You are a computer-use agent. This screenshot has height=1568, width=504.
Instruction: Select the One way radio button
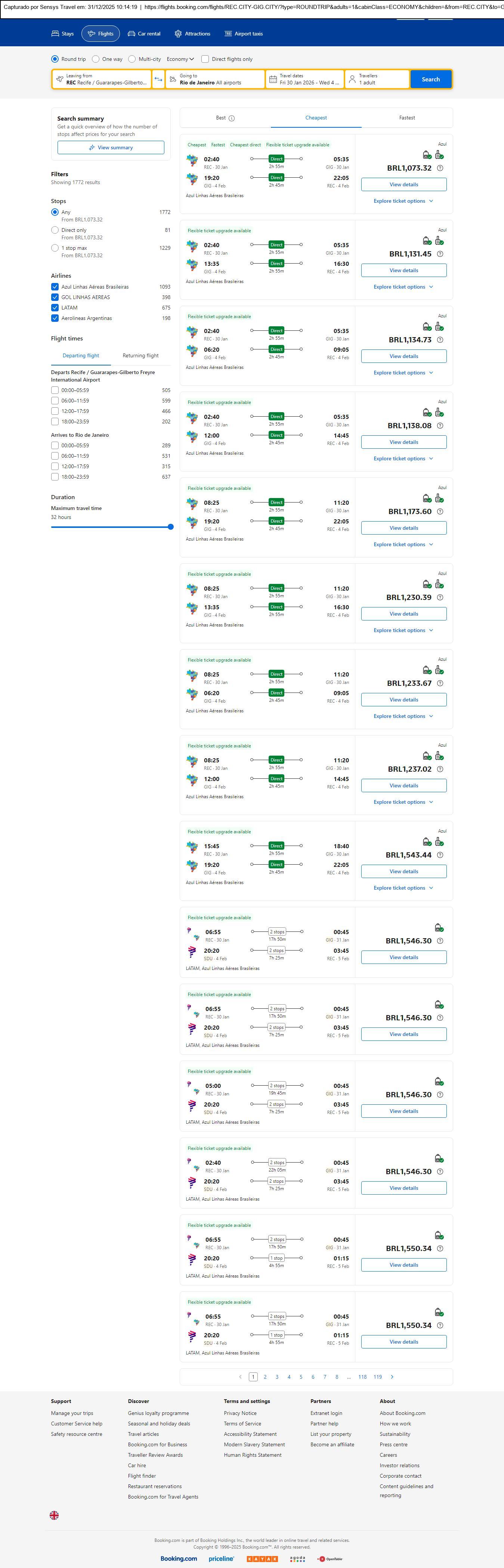pyautogui.click(x=96, y=59)
